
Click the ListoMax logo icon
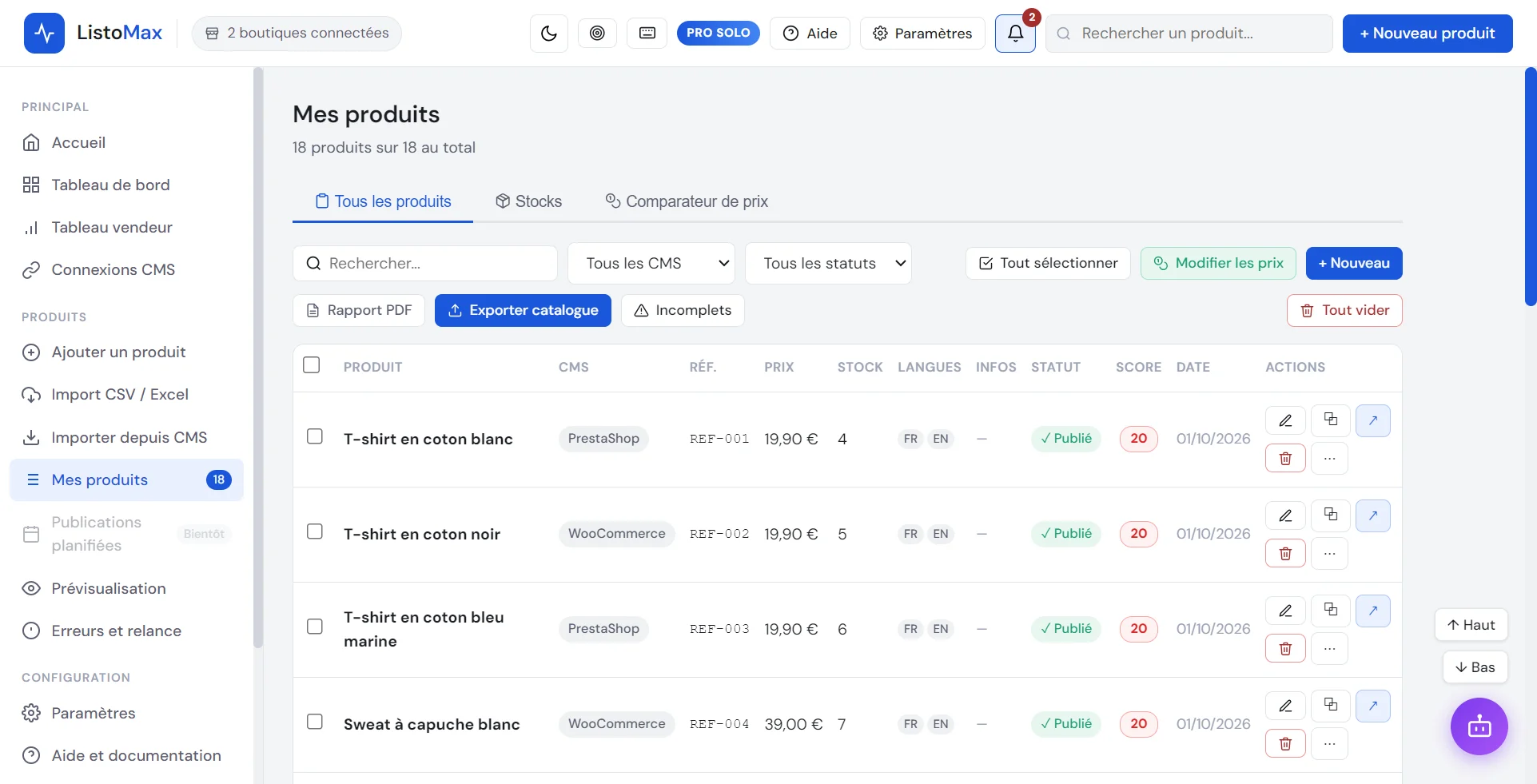pos(44,33)
